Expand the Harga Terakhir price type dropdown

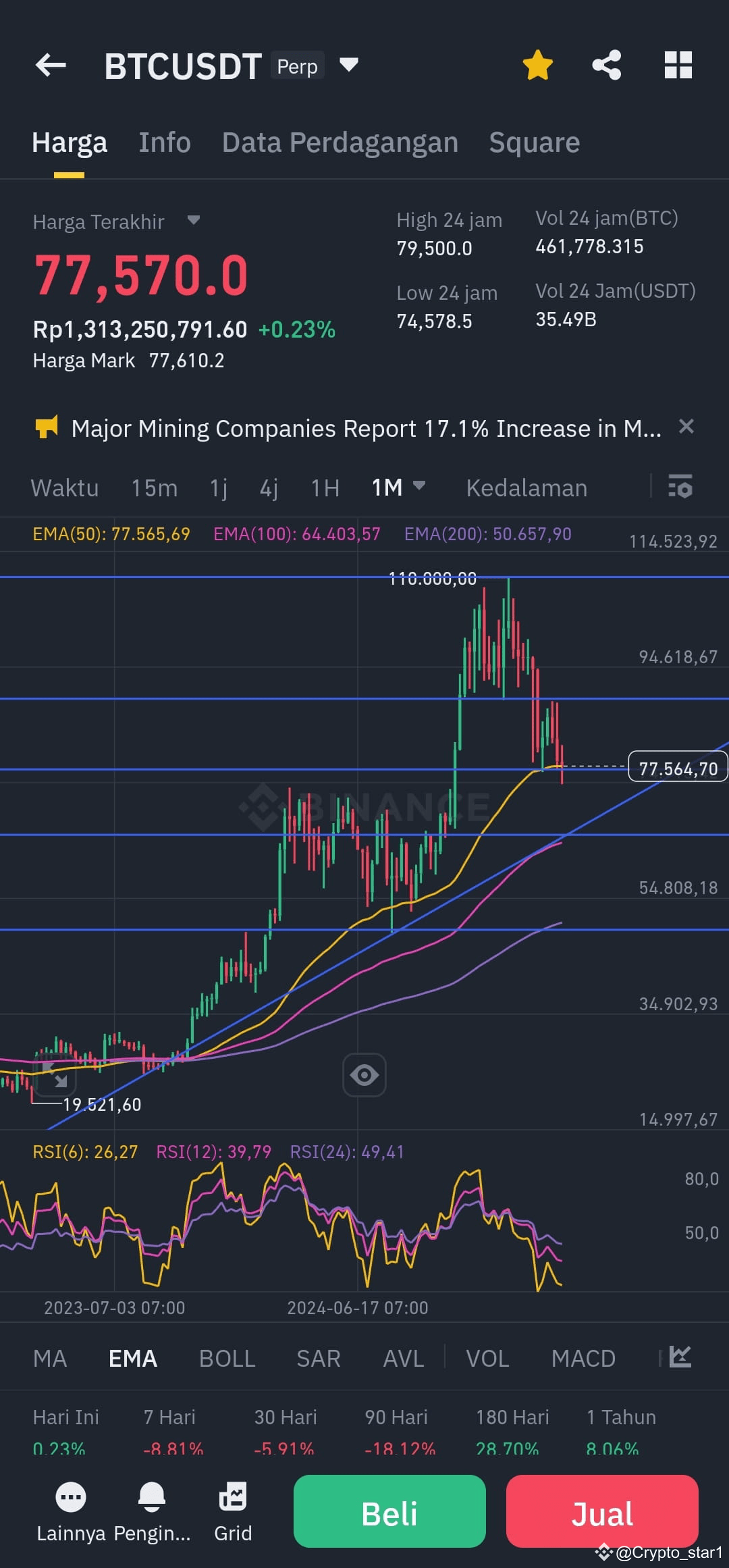194,220
